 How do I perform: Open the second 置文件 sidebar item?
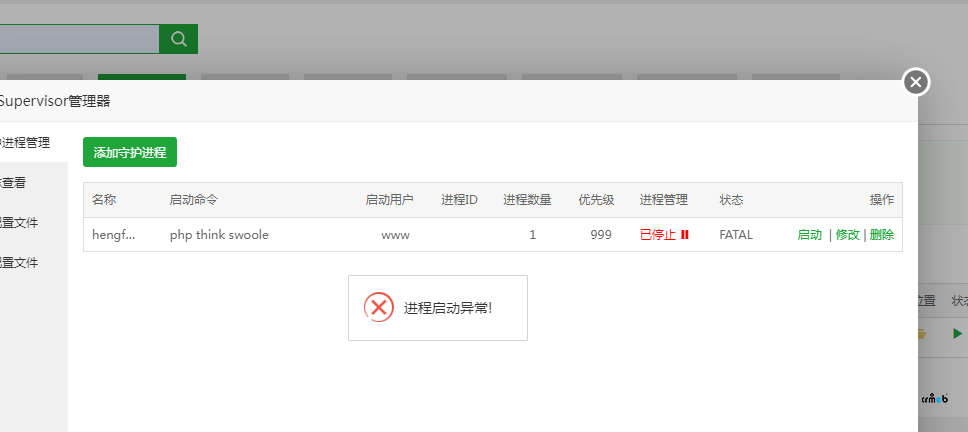19,263
